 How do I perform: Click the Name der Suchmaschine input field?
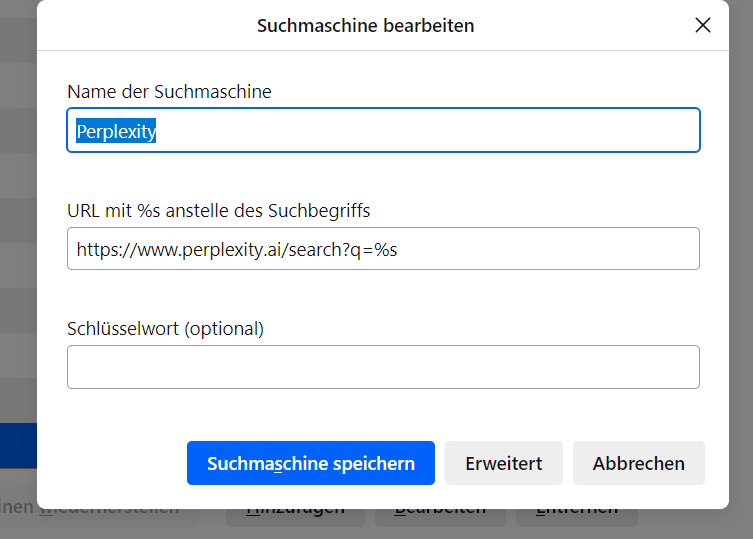click(x=383, y=131)
